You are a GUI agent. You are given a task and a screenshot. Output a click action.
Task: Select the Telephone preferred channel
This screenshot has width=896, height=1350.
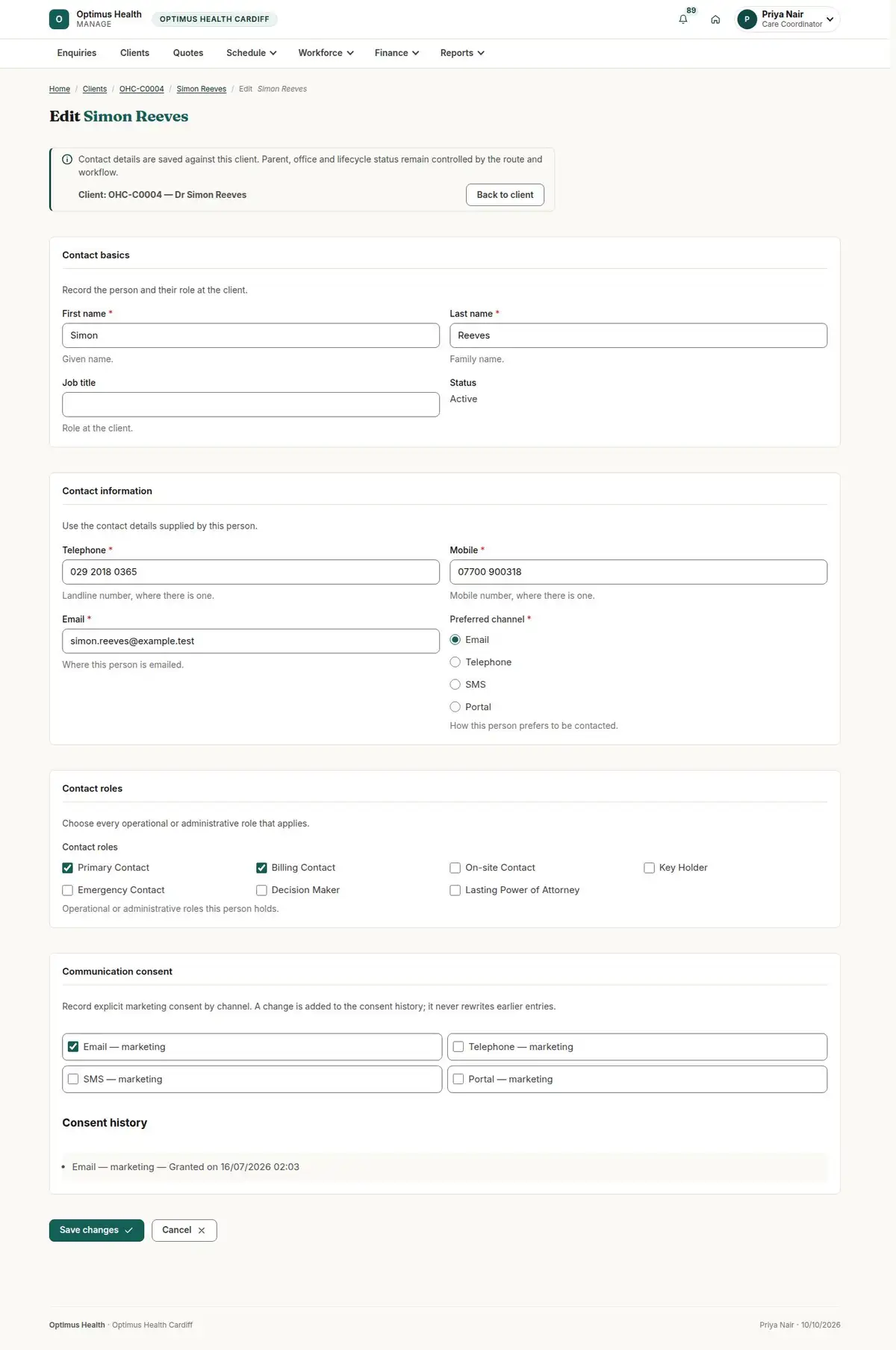point(455,662)
